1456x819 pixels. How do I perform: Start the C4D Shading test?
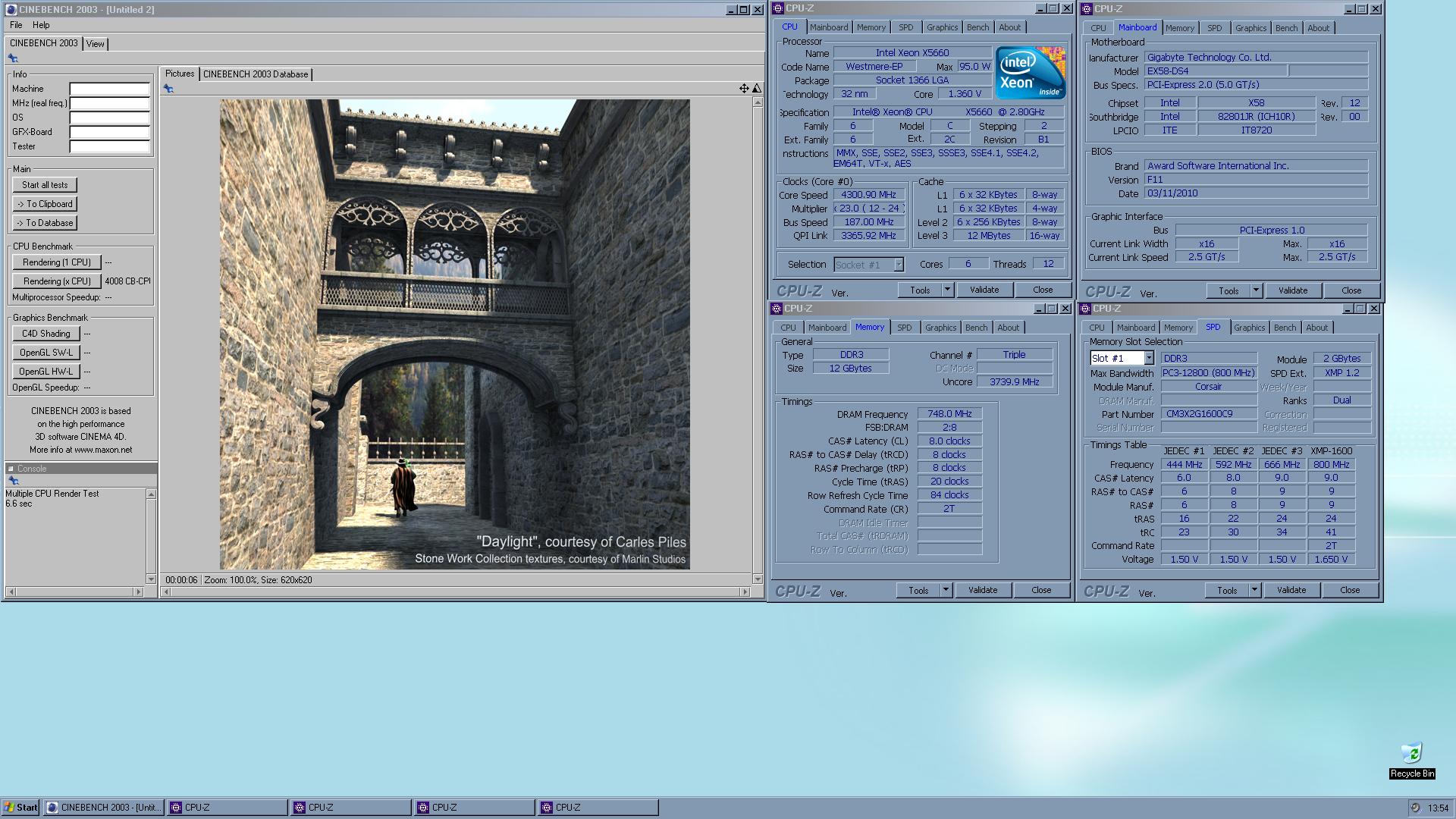click(45, 334)
